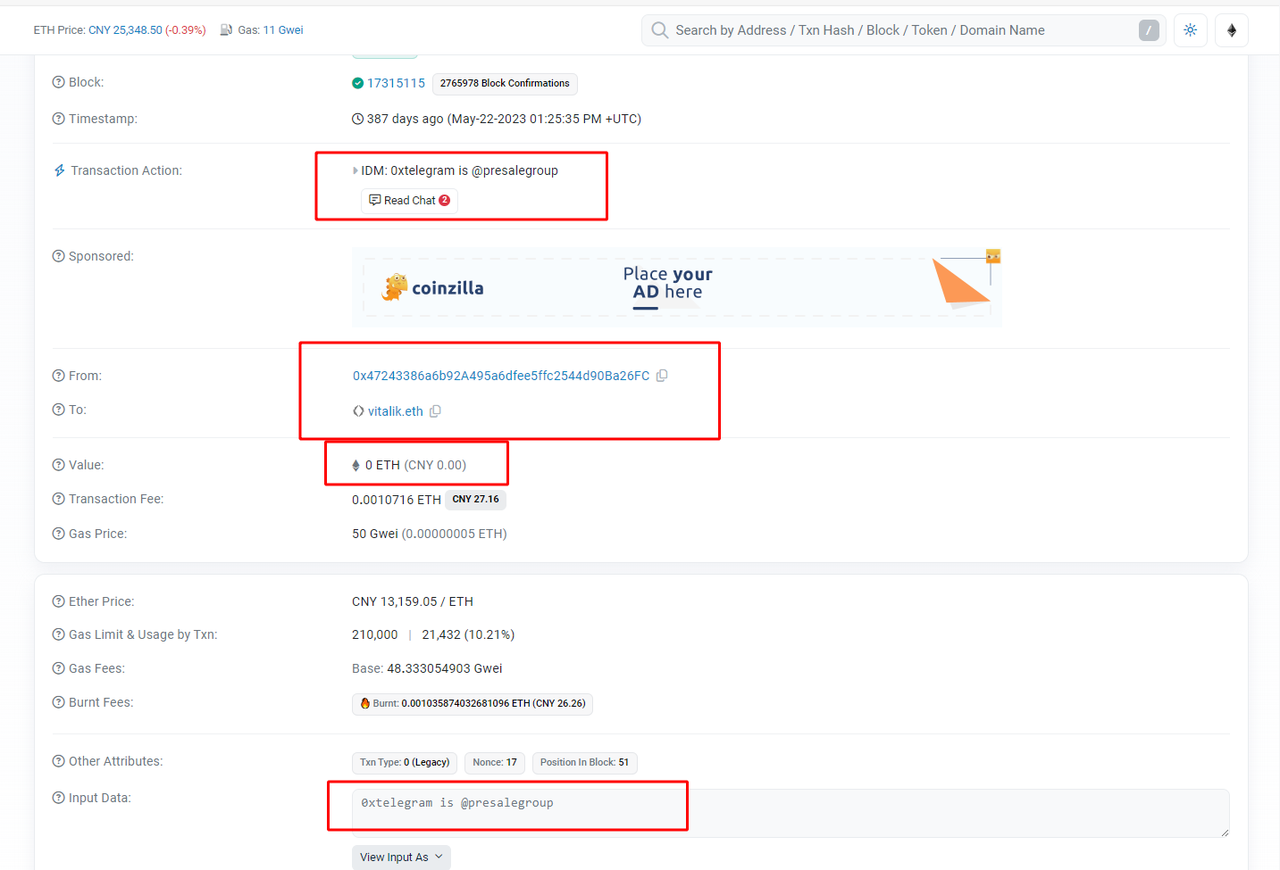
Task: Open the View Input As dropdown
Action: pos(401,857)
